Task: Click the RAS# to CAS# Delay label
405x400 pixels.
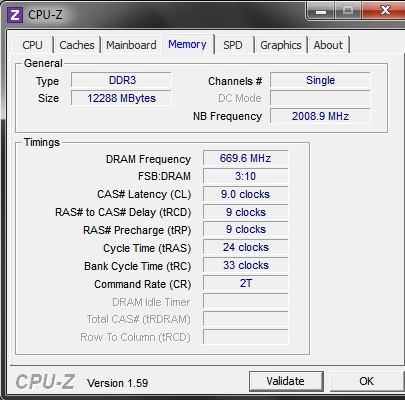Action: [x=123, y=212]
